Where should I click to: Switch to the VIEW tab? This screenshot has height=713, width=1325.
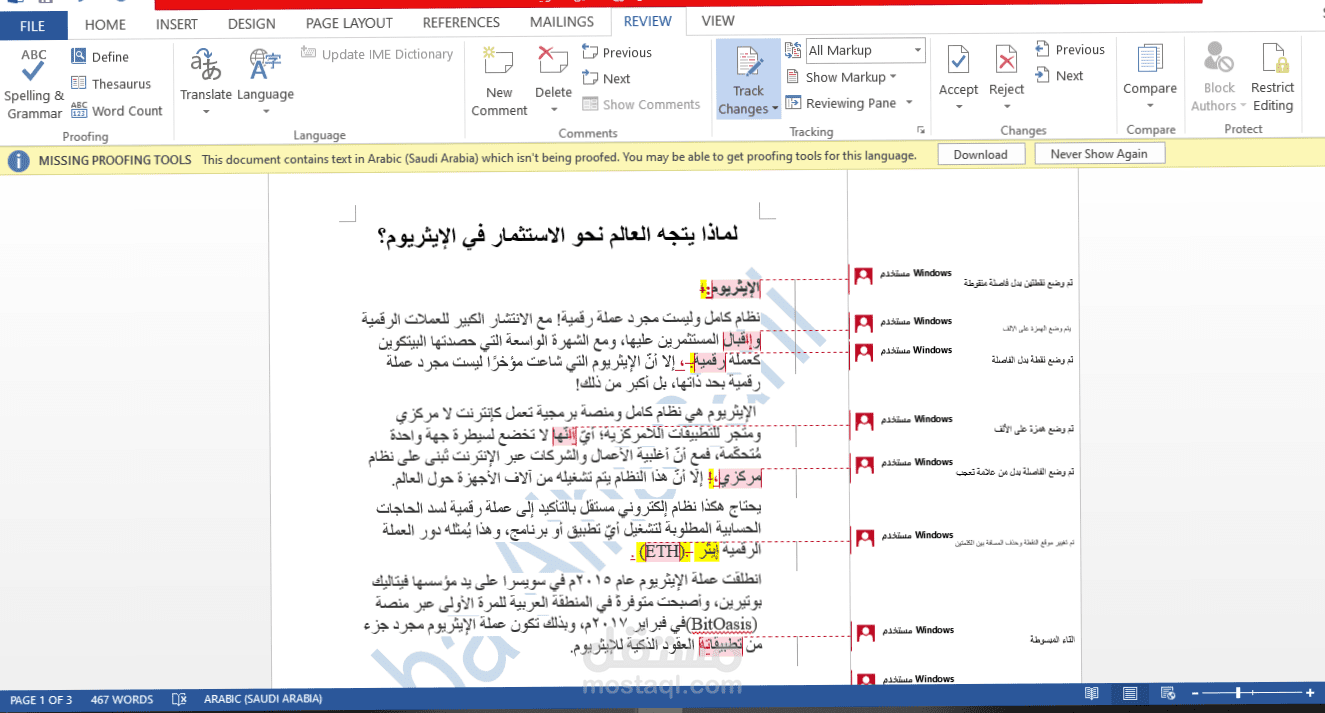click(717, 21)
